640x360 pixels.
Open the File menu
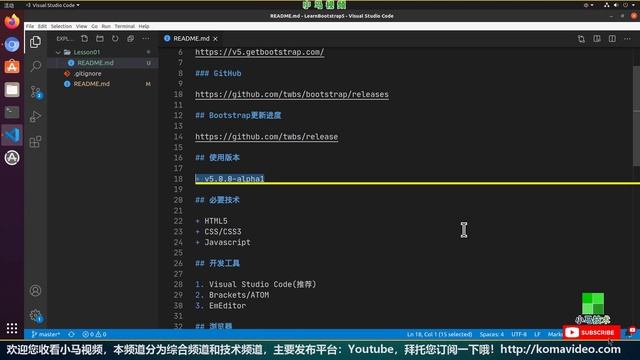[30, 26]
